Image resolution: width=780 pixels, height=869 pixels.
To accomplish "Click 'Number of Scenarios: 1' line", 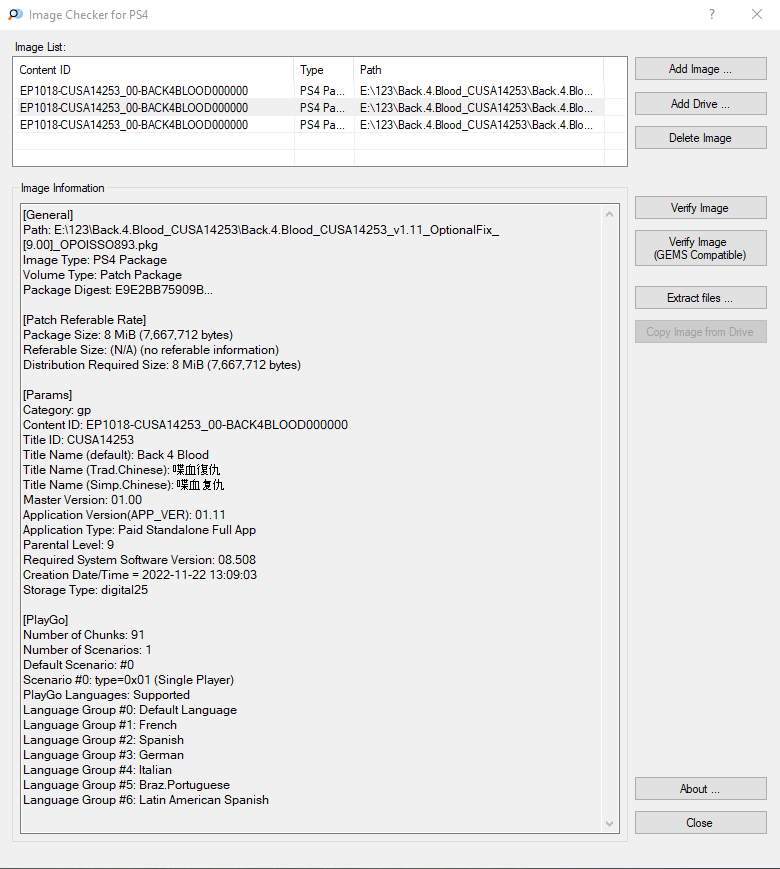I will point(88,649).
